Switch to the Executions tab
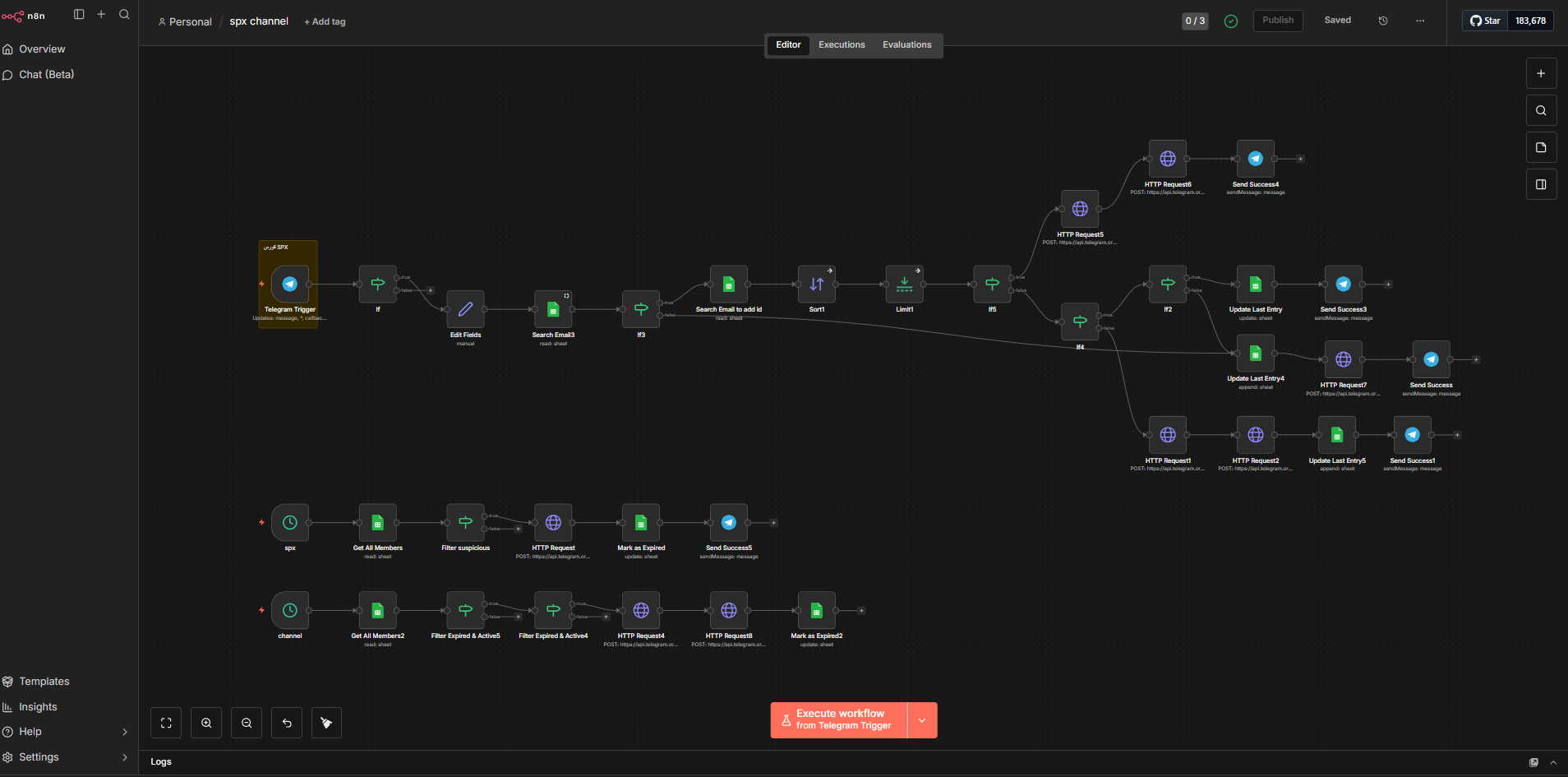This screenshot has width=1568, height=777. tap(842, 45)
